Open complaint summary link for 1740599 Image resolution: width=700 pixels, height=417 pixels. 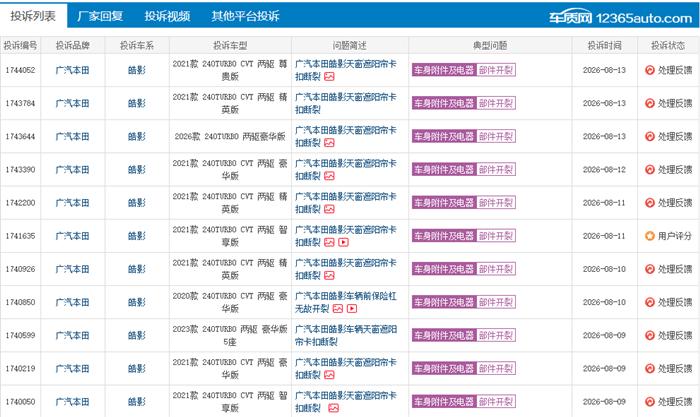(346, 335)
